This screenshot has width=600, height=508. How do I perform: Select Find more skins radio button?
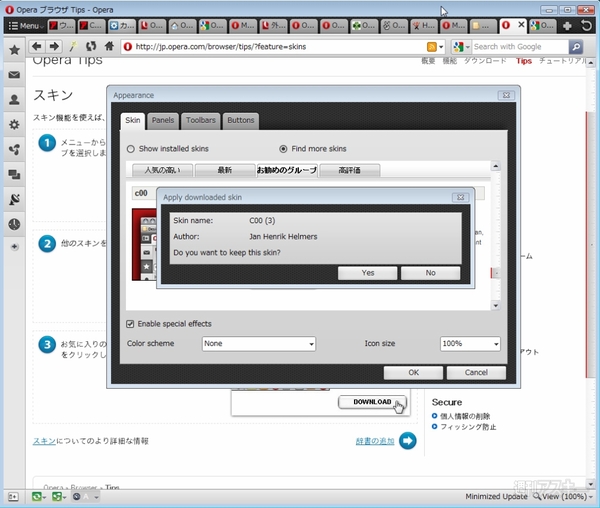[x=283, y=149]
